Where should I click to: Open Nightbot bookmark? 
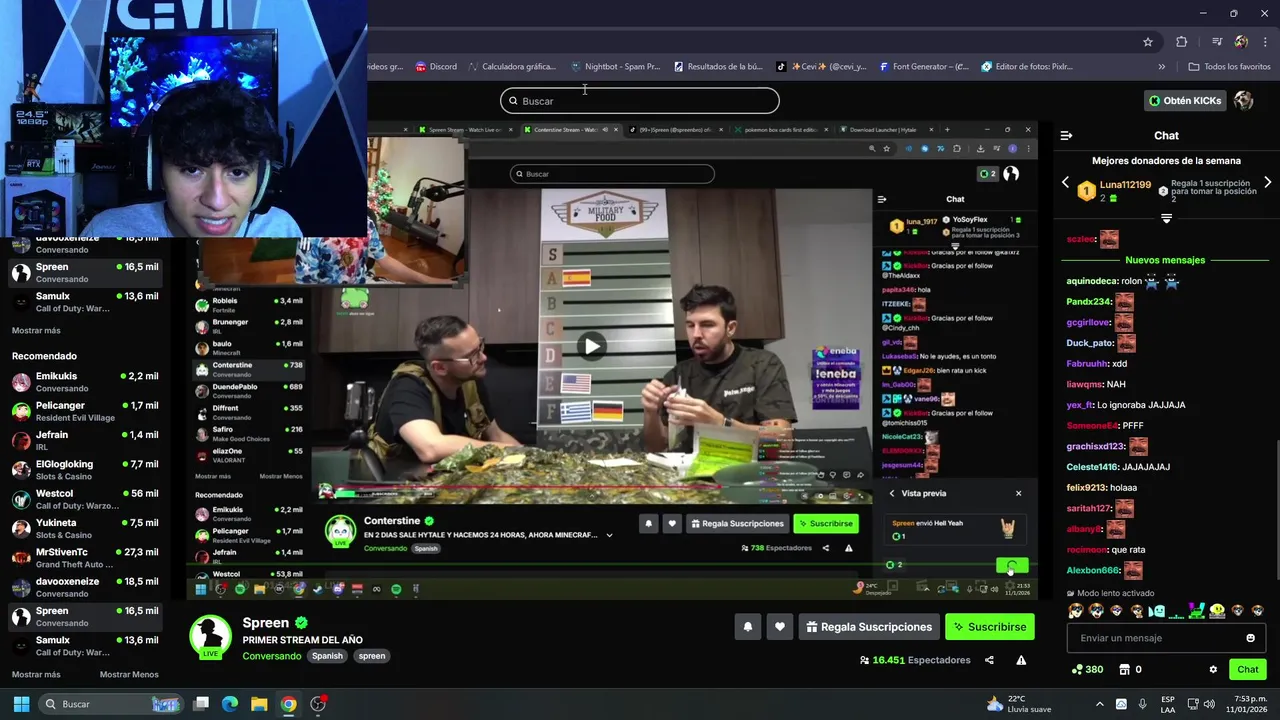coord(615,67)
